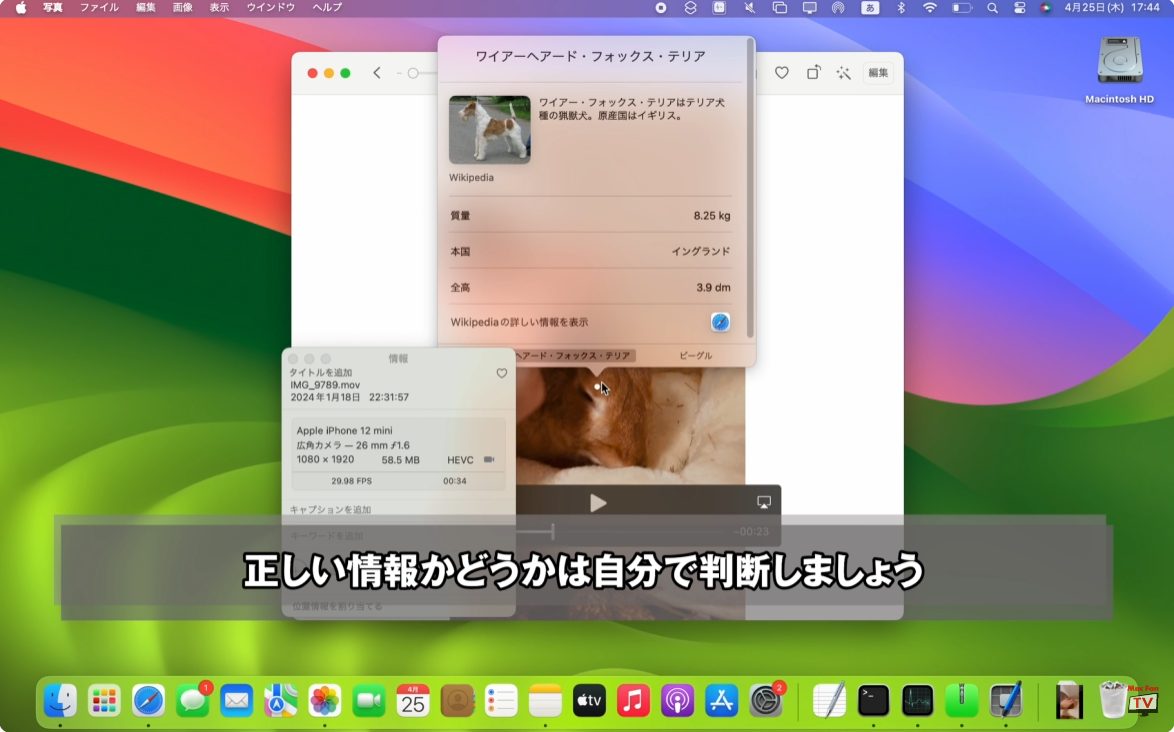This screenshot has height=732, width=1174.
Task: Open Wikipedia details via Safari compass icon
Action: point(720,322)
